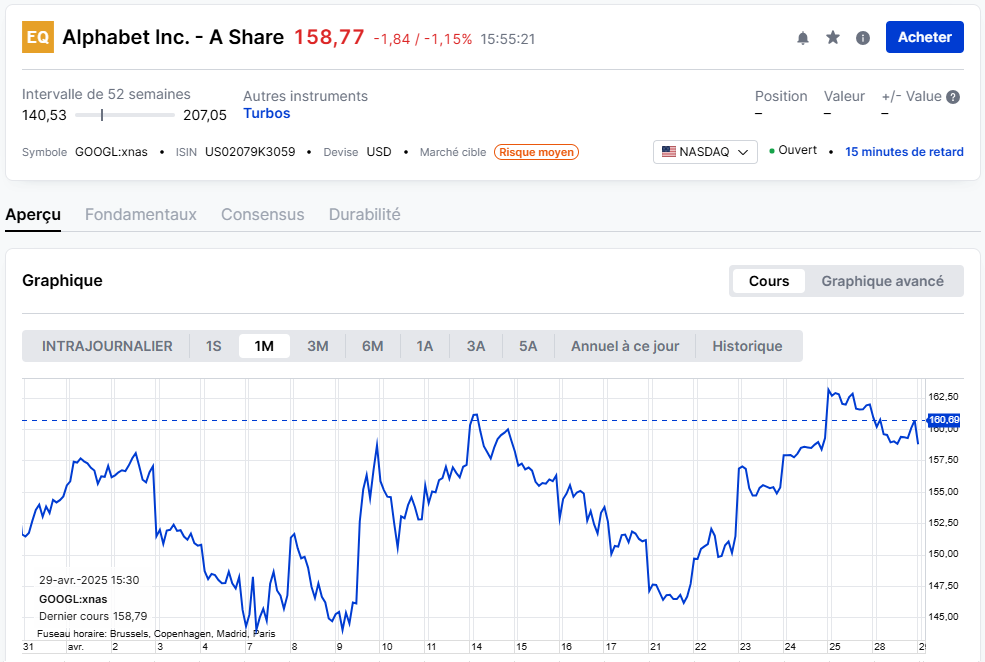Open the info circle icon
Screen dimensions: 985x662
[x=863, y=38]
